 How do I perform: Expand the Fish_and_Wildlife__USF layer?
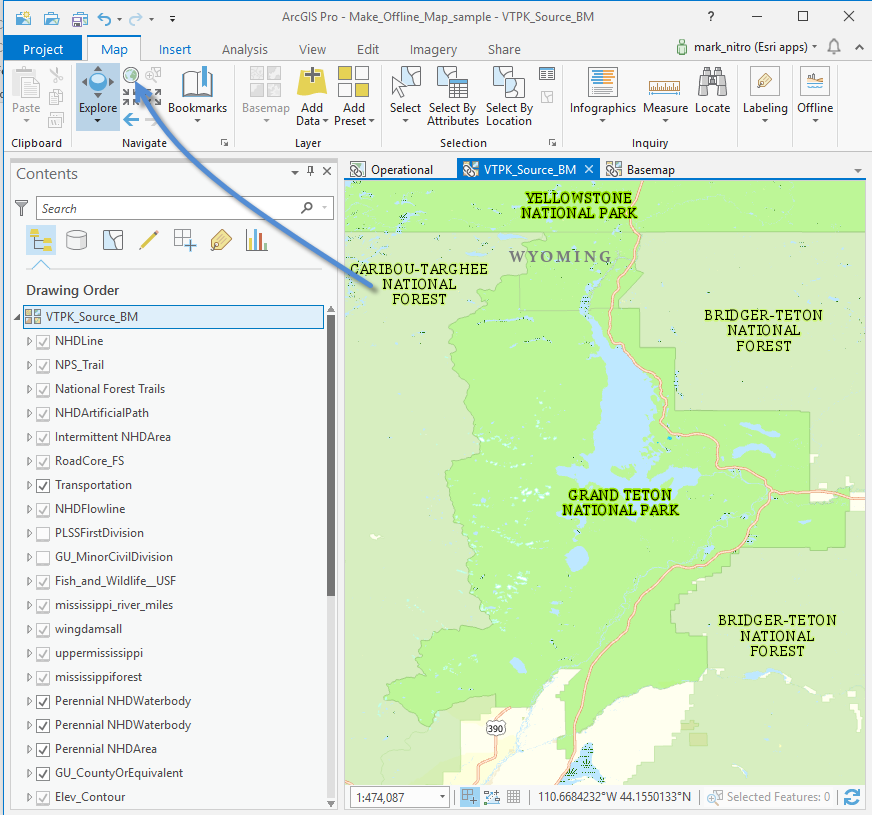coord(29,582)
